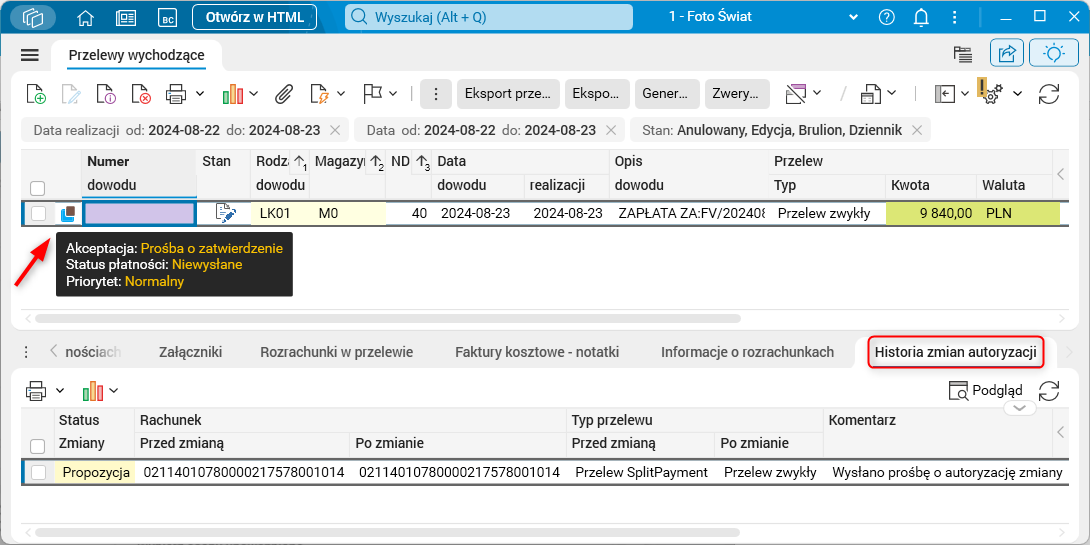1090x545 pixels.
Task: Open the news panel icon in the title bar
Action: (x=127, y=17)
